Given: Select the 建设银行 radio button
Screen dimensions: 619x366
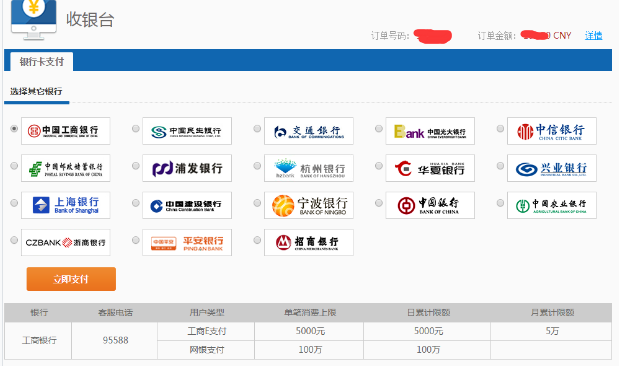Looking at the screenshot, I should [136, 203].
